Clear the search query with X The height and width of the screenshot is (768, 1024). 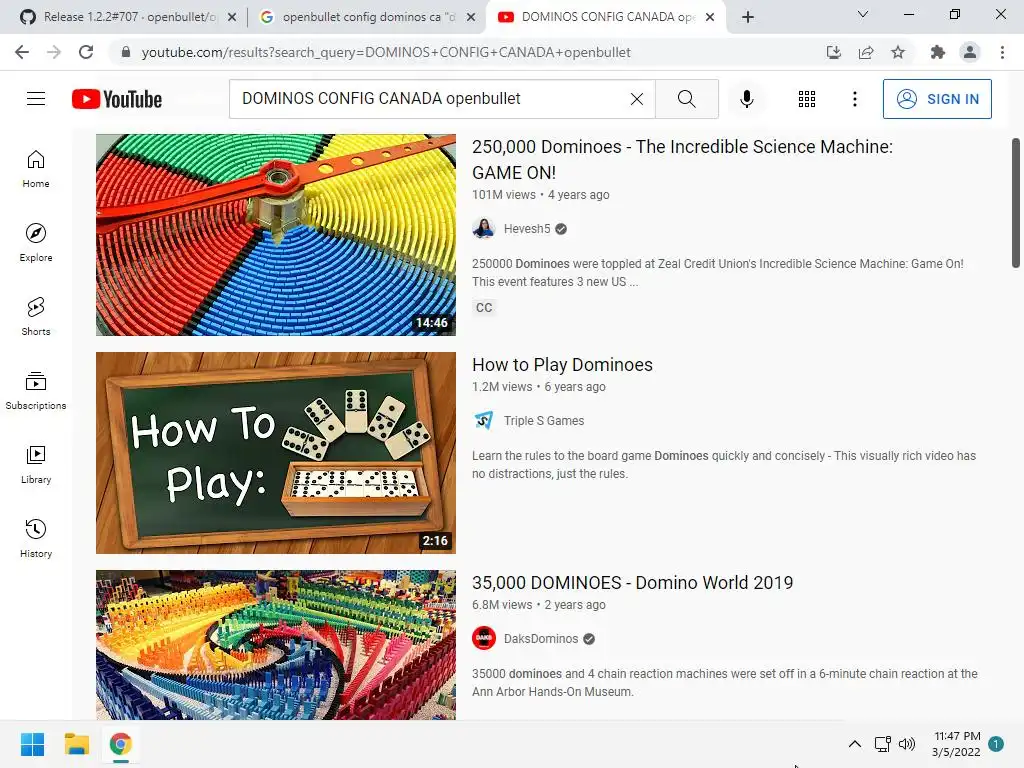click(x=637, y=99)
